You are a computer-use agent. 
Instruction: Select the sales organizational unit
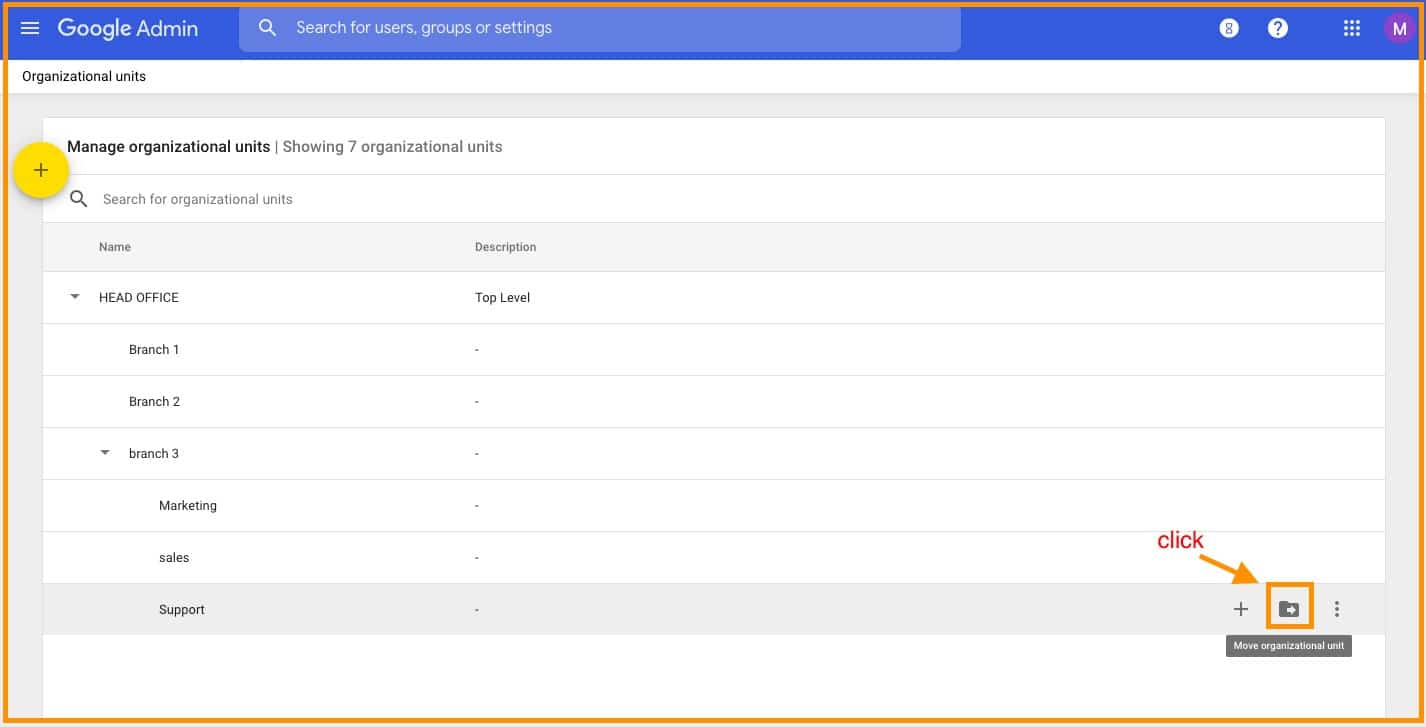[174, 557]
